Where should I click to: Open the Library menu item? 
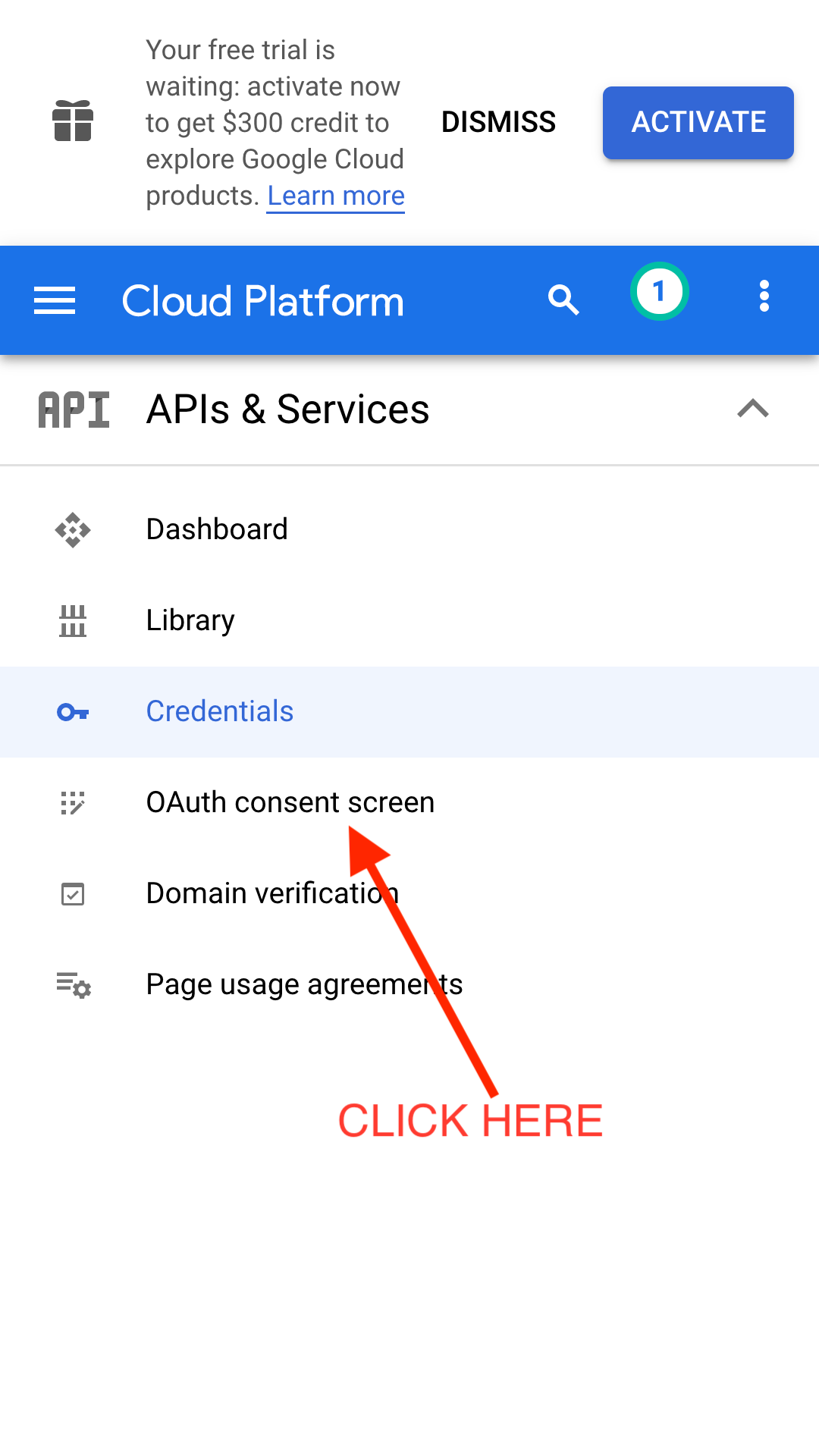[409, 620]
